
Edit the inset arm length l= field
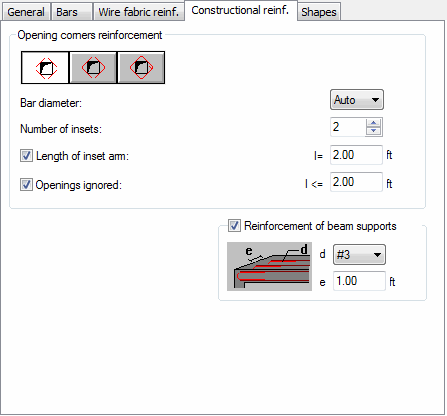click(356, 155)
